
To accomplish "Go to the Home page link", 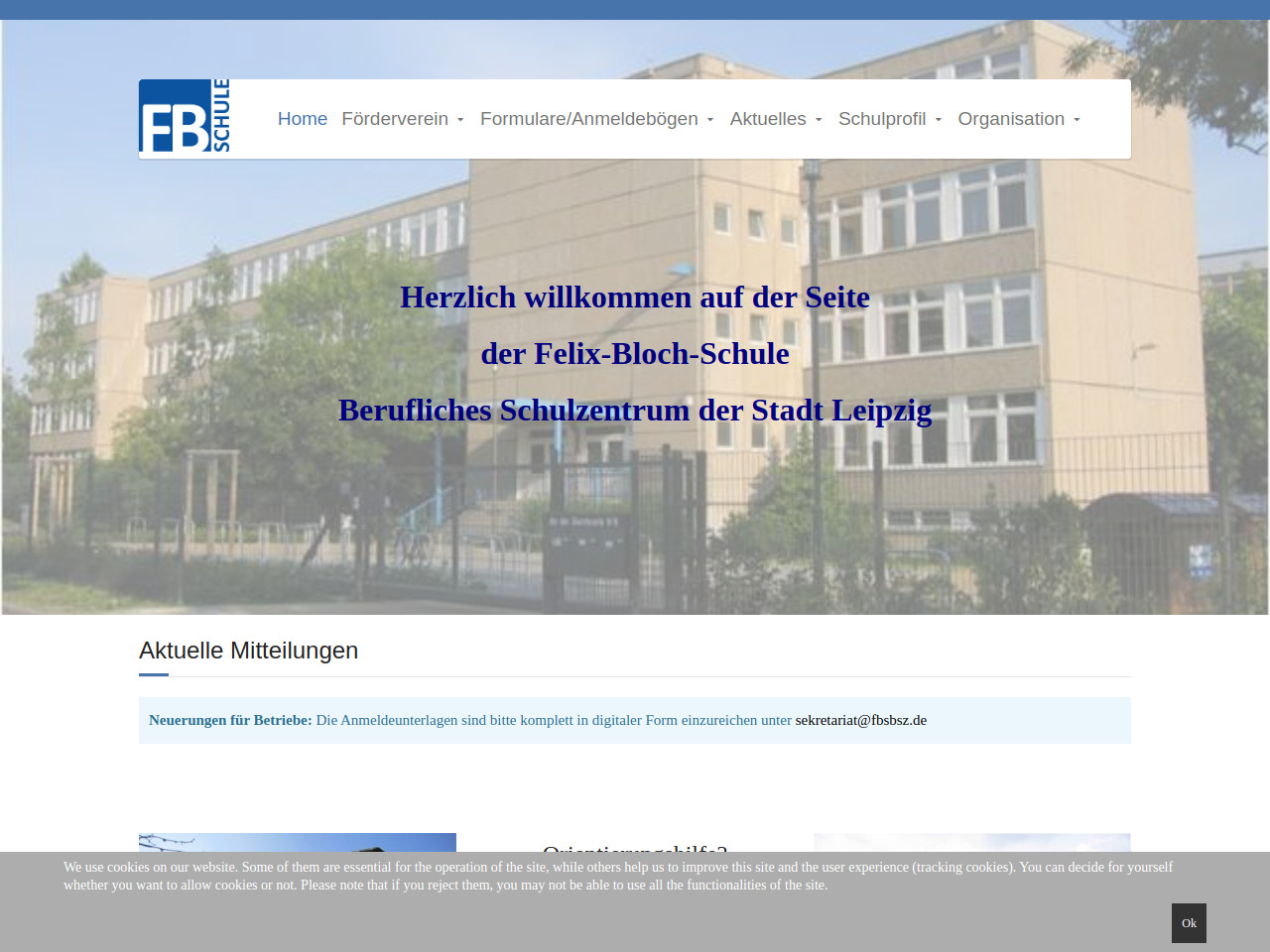I will click(x=302, y=119).
